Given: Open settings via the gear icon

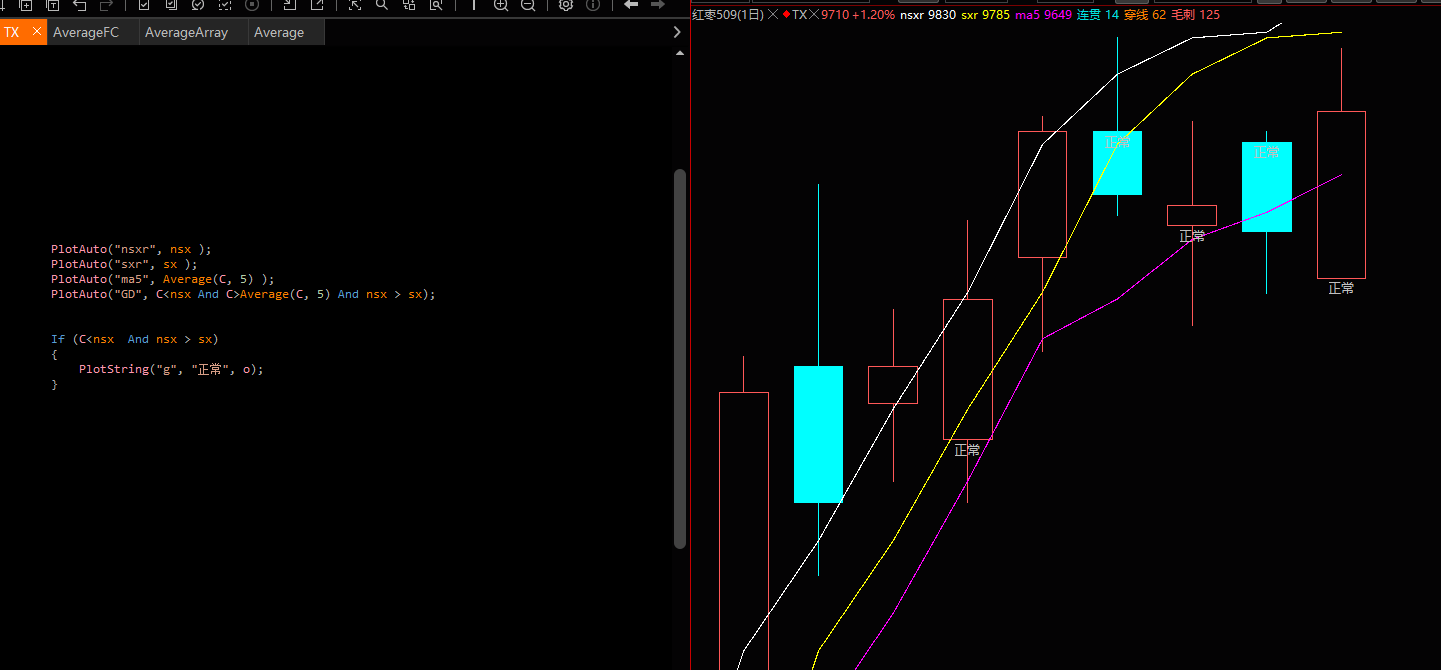Looking at the screenshot, I should pyautogui.click(x=566, y=5).
